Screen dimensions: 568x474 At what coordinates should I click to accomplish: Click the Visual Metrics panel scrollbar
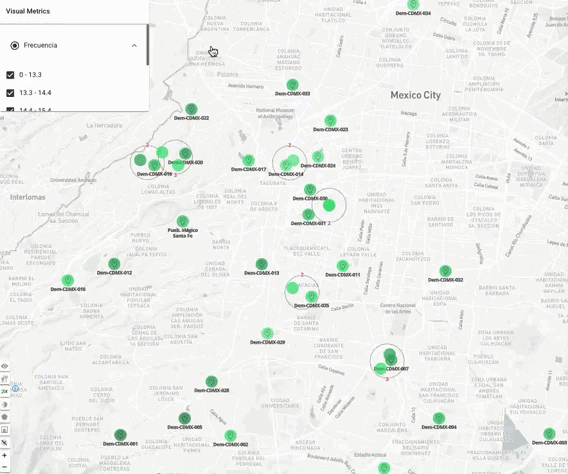point(147,45)
